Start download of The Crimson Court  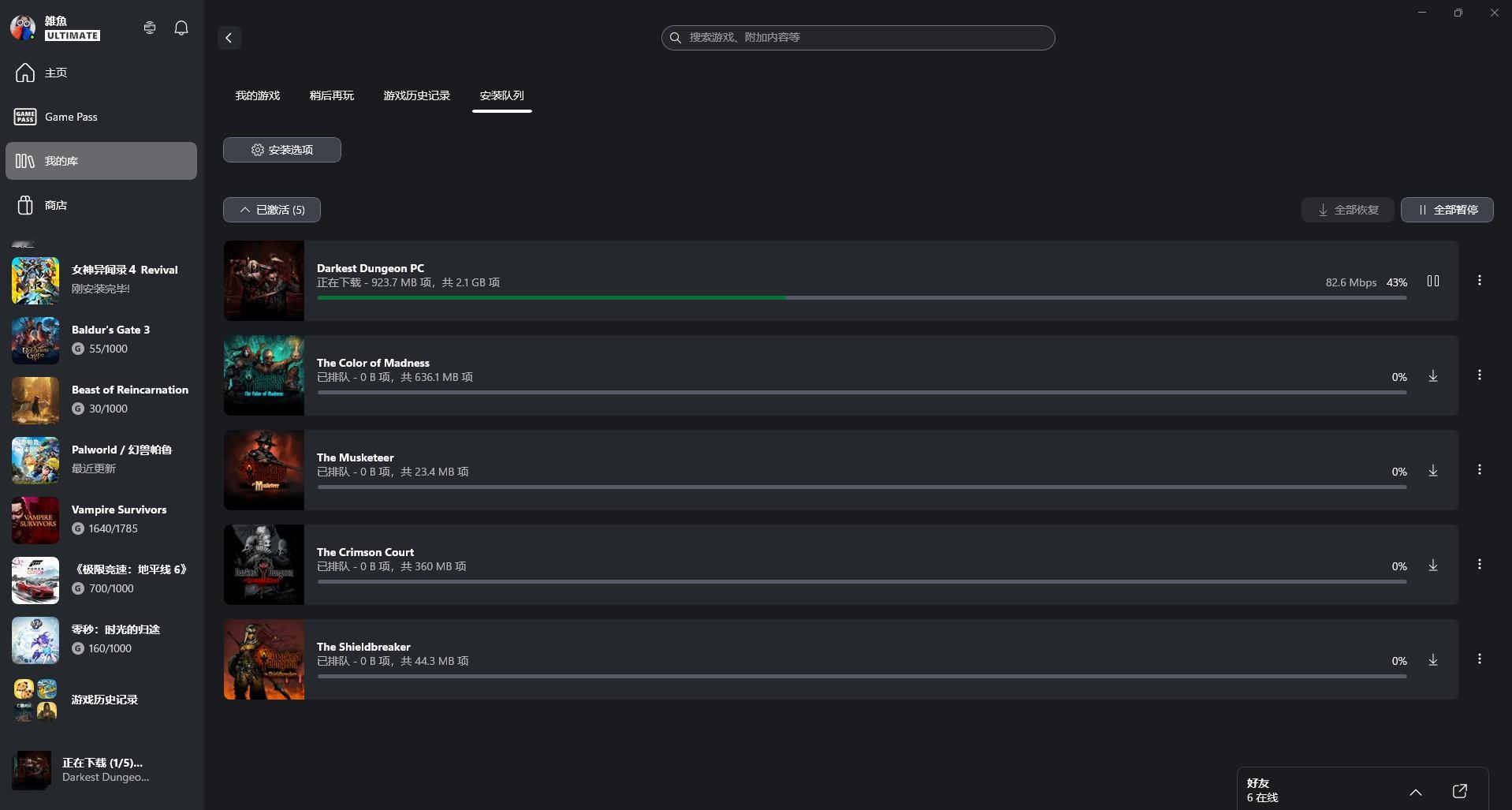click(x=1433, y=565)
